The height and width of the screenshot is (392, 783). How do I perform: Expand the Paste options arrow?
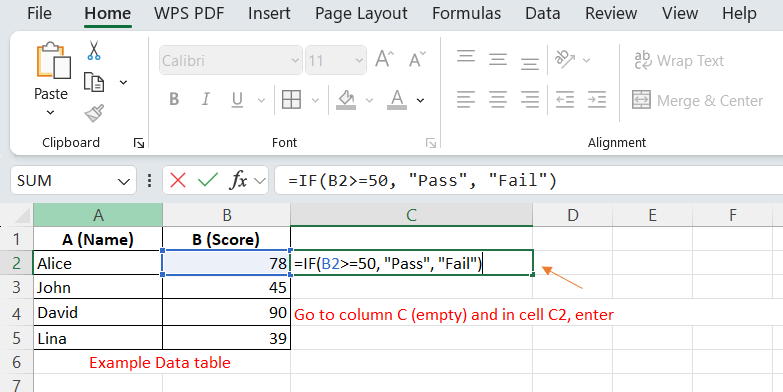tap(50, 113)
